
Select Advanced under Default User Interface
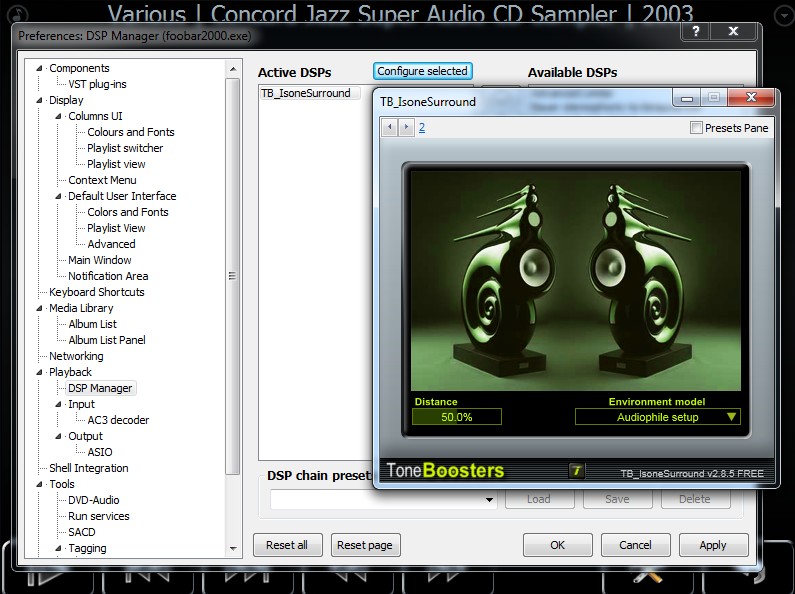coord(112,244)
